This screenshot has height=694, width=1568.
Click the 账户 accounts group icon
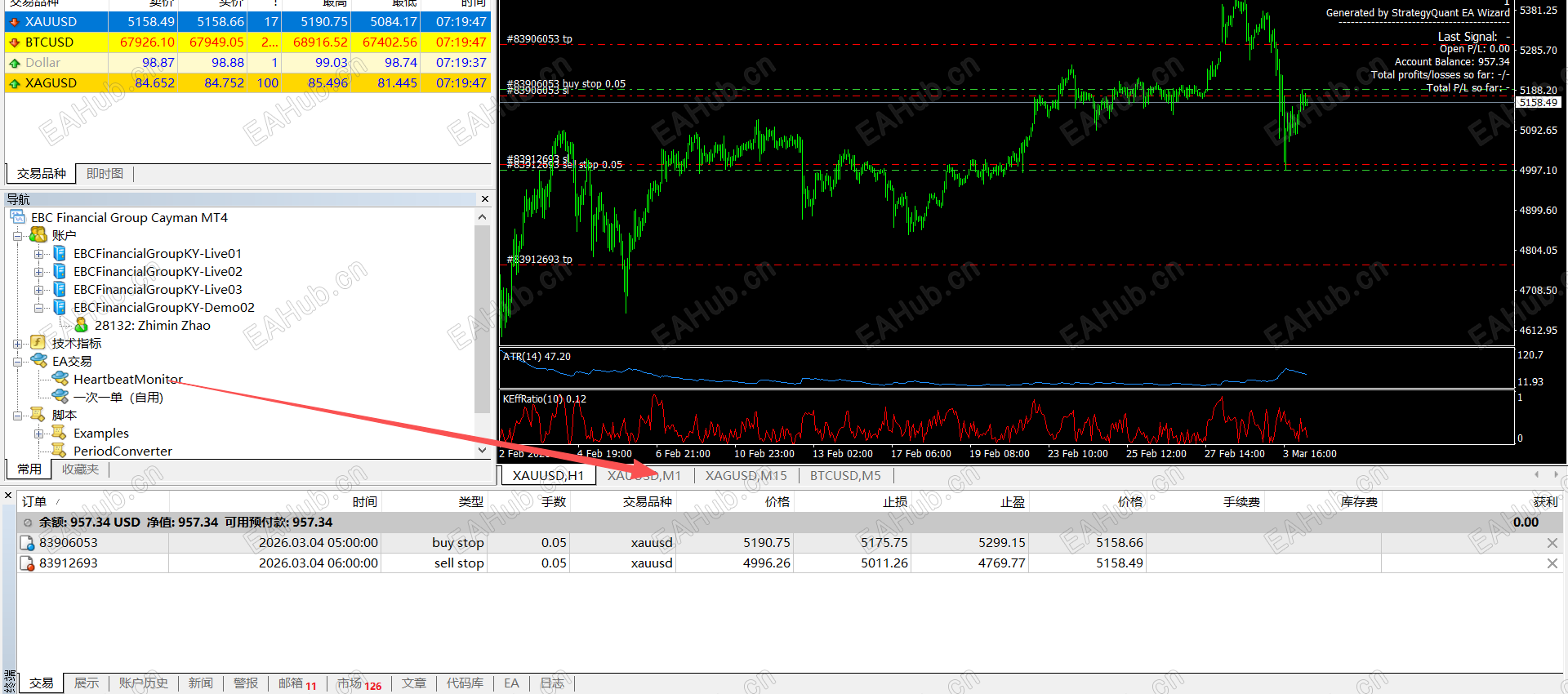pos(38,235)
